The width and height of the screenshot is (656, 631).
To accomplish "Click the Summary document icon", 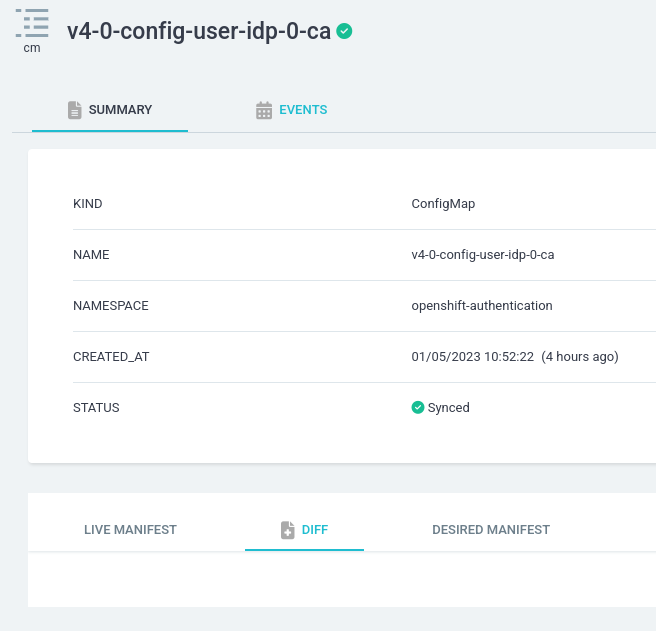I will coord(74,110).
